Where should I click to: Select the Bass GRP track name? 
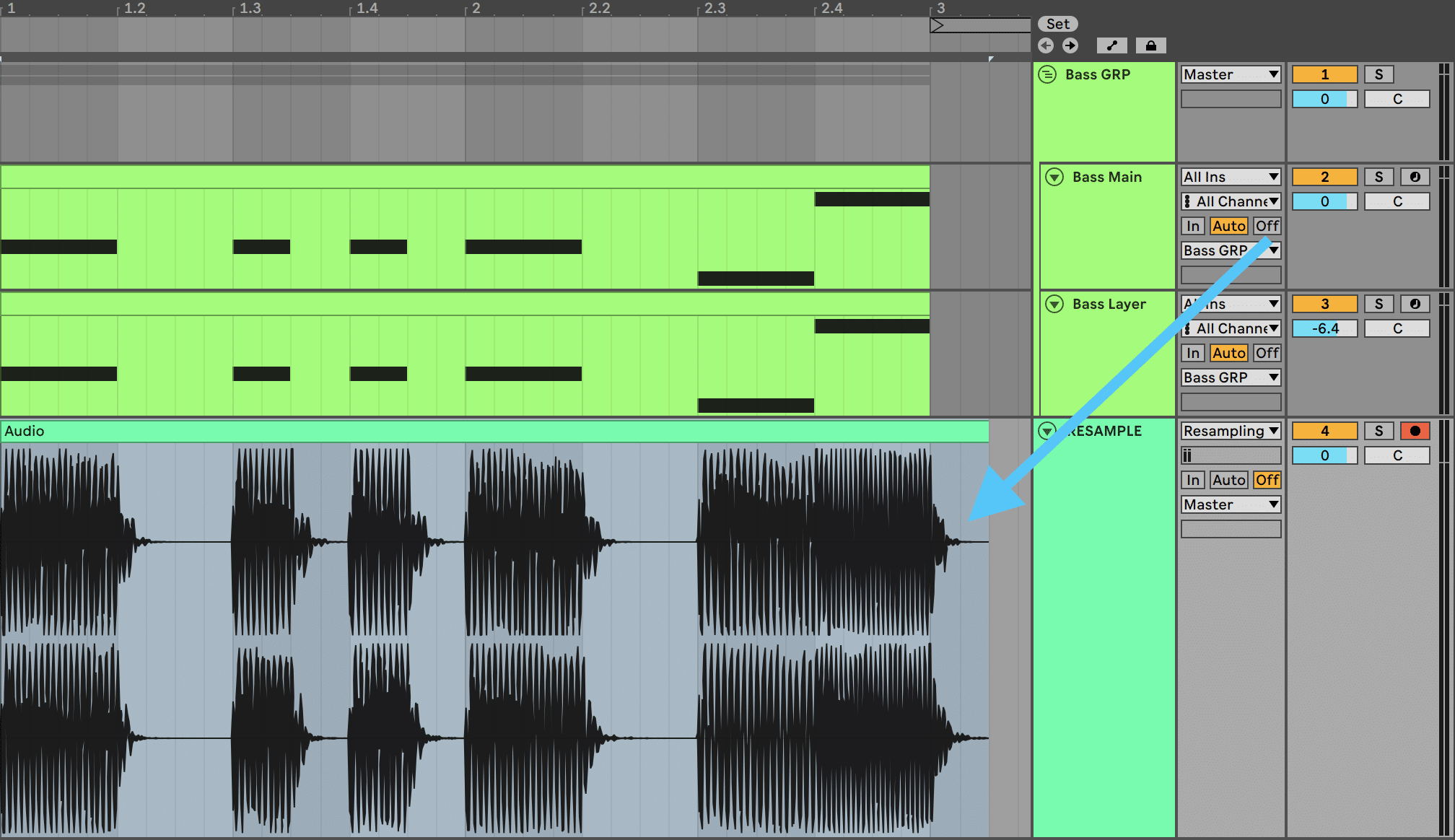(x=1098, y=74)
